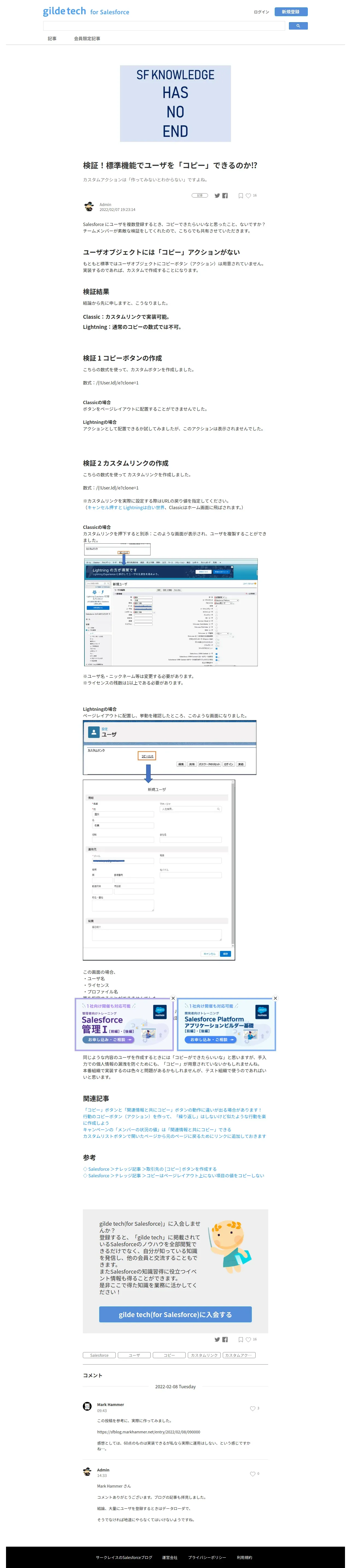The image size is (351, 1568).
Task: Open reference コピーはページレイアウト上にない項目の値をコピーしない
Action: click(x=173, y=1175)
